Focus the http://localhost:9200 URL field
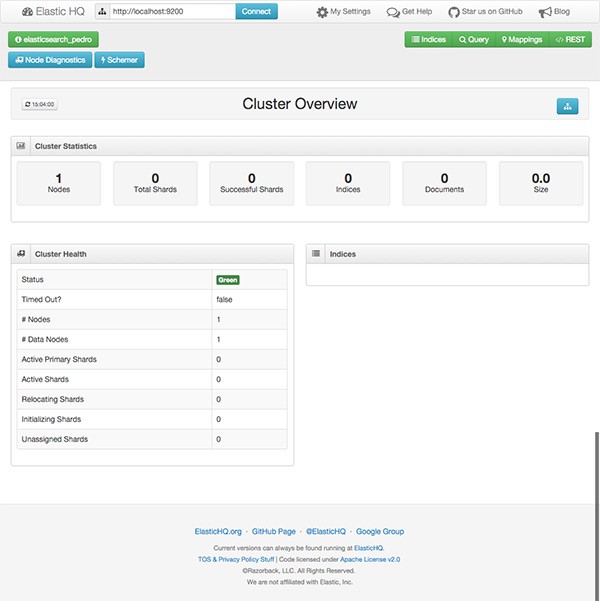Image resolution: width=600 pixels, height=601 pixels. pos(173,11)
